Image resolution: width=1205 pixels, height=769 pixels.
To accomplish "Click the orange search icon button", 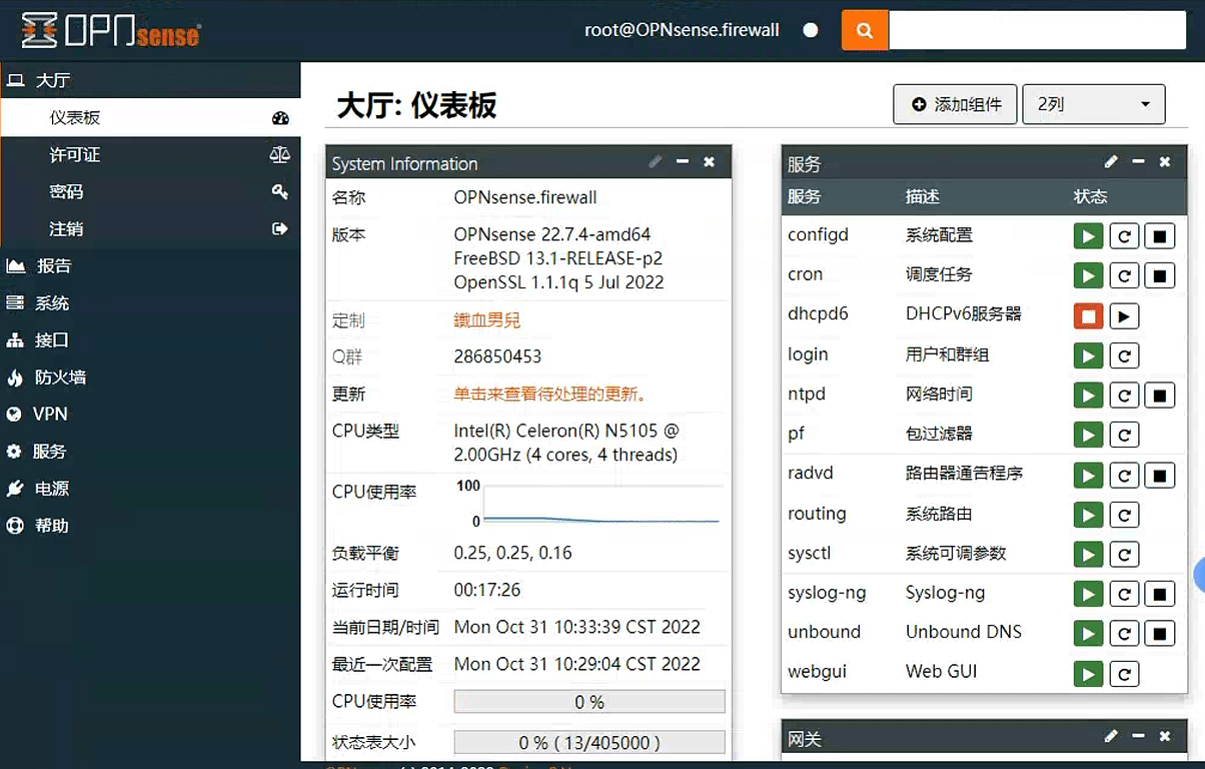I will [865, 30].
